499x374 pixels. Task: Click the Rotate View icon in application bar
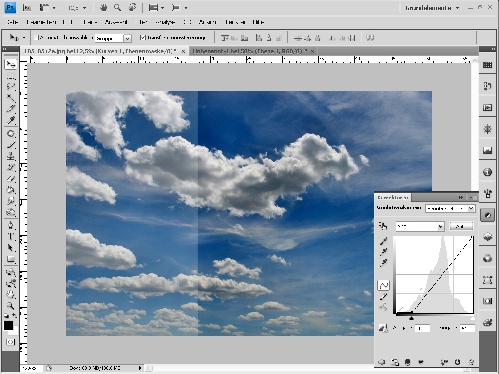tap(132, 8)
